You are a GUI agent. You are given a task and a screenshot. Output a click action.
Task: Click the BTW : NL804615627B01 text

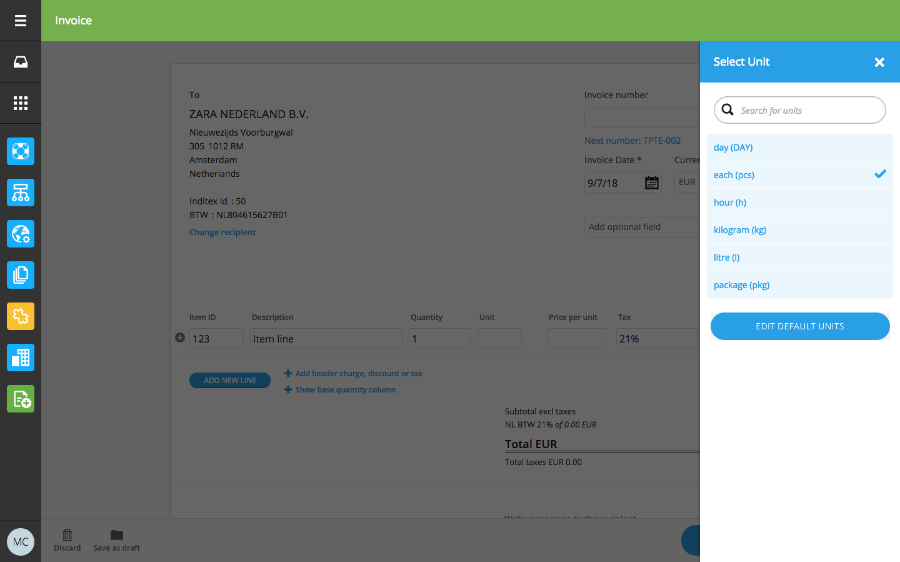(238, 215)
